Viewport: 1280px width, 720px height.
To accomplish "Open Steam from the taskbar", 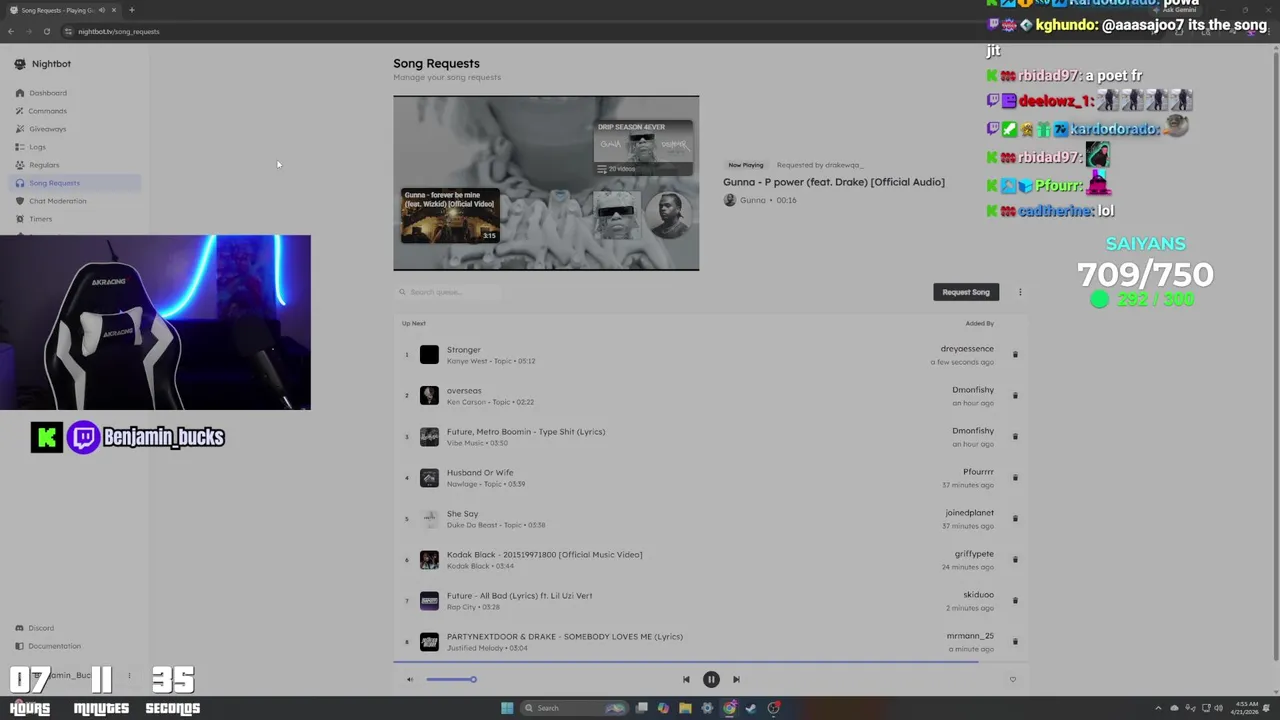I will click(x=751, y=708).
